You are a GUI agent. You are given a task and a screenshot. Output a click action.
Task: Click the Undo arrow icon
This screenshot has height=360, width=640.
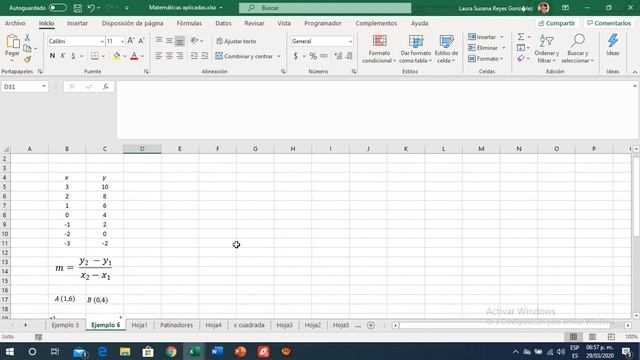[x=91, y=8]
